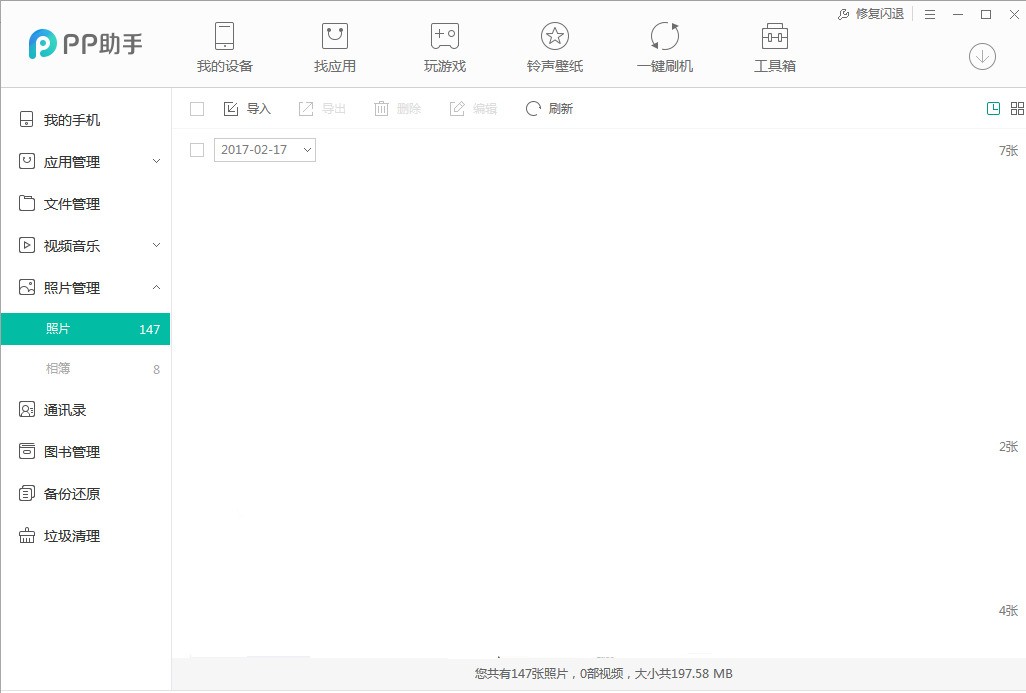Open the 我的设备 tab
This screenshot has width=1026, height=693.
[x=224, y=48]
